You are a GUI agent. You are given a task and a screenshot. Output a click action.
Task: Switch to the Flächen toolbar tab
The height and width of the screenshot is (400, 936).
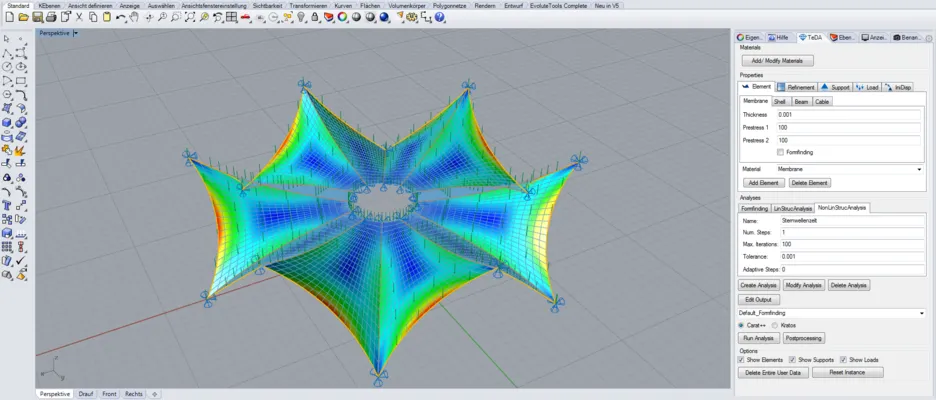[371, 5]
